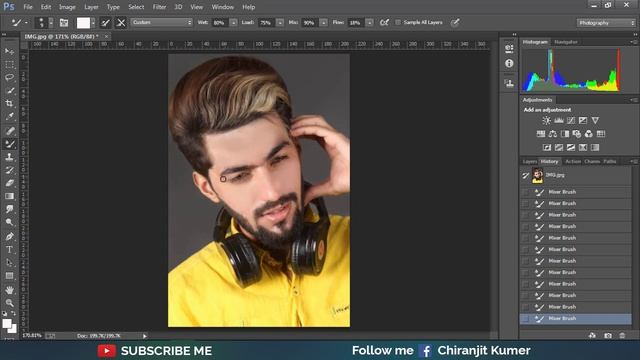Image resolution: width=640 pixels, height=360 pixels.
Task: Enable Sample All Layers checkbox
Action: (x=398, y=22)
